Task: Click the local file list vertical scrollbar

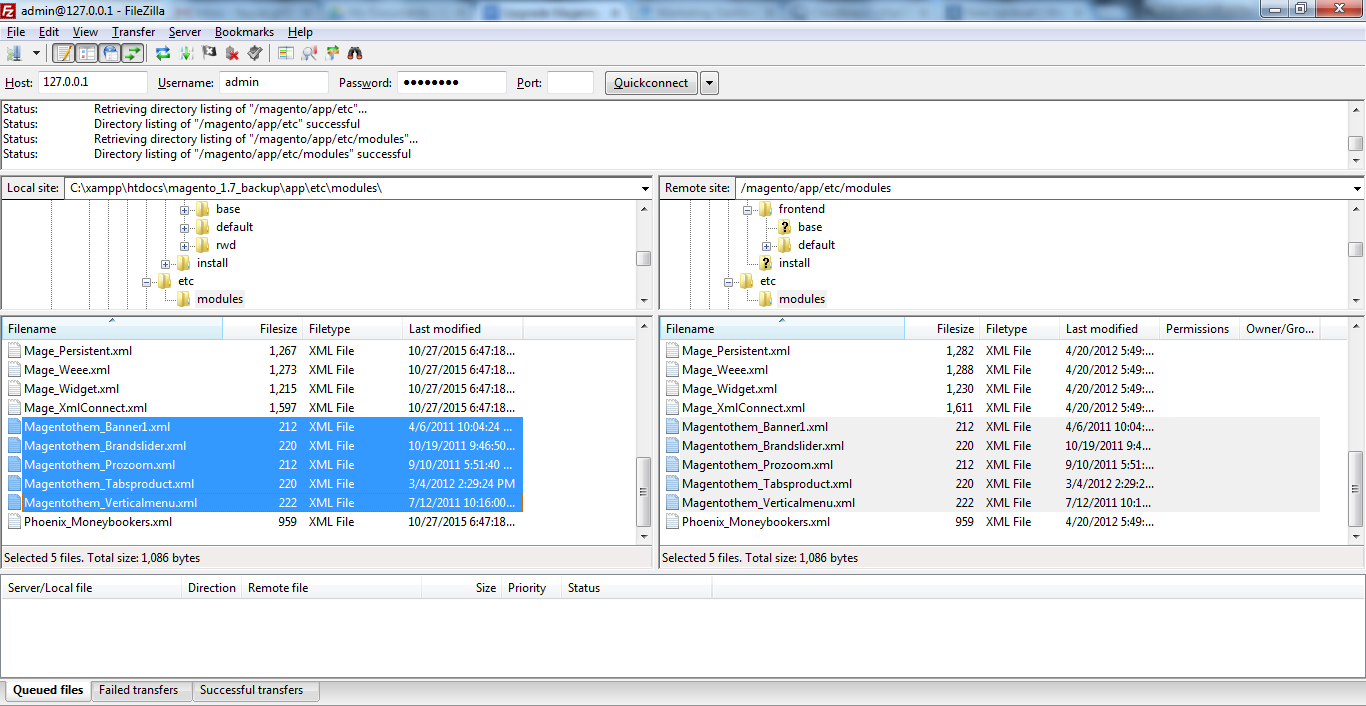Action: [x=644, y=433]
